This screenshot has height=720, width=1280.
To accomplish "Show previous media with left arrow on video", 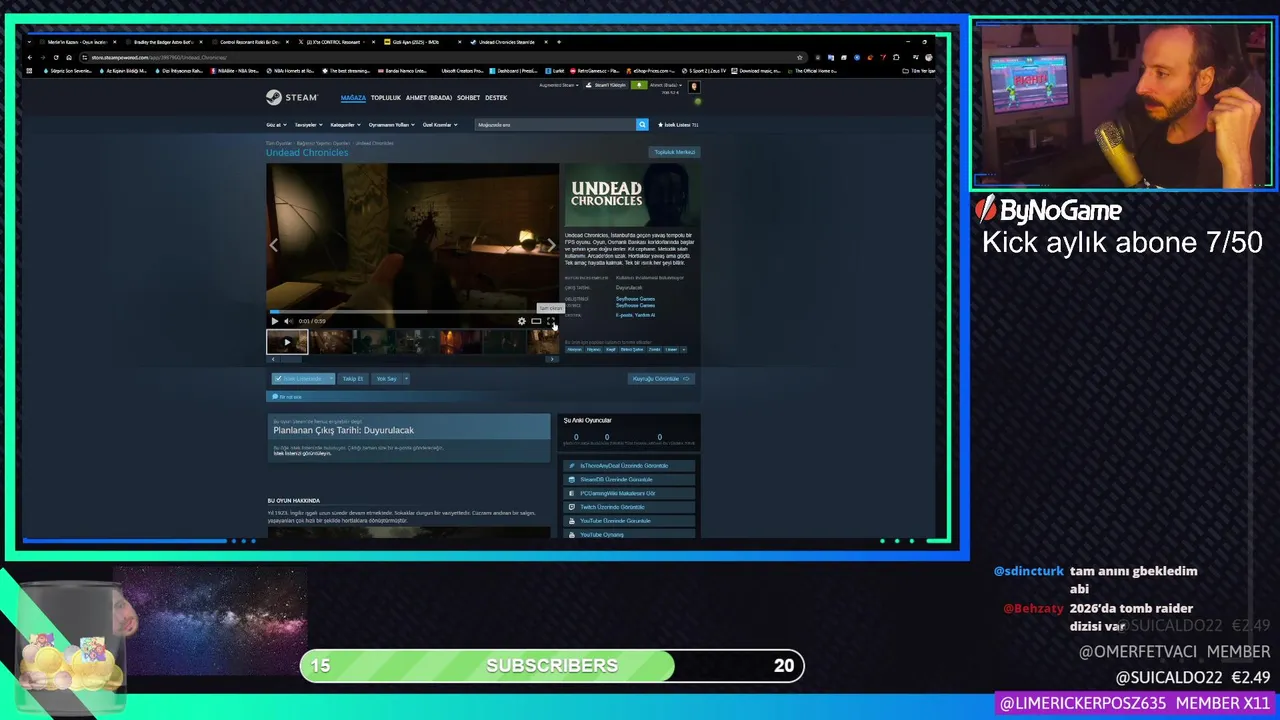I will pyautogui.click(x=274, y=245).
